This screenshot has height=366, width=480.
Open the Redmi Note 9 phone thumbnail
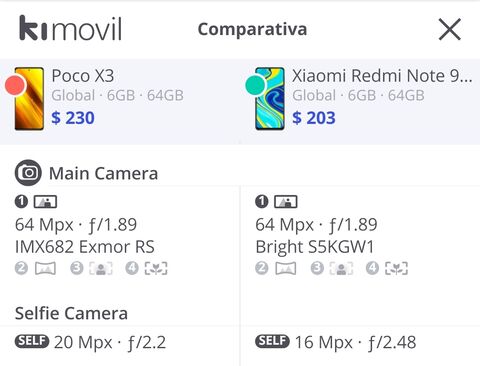(x=270, y=99)
